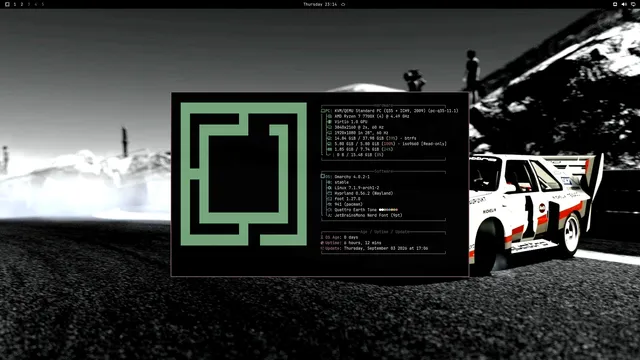Click the kernel icon before Linux line
Image resolution: width=640 pixels, height=360 pixels.
[x=329, y=188]
